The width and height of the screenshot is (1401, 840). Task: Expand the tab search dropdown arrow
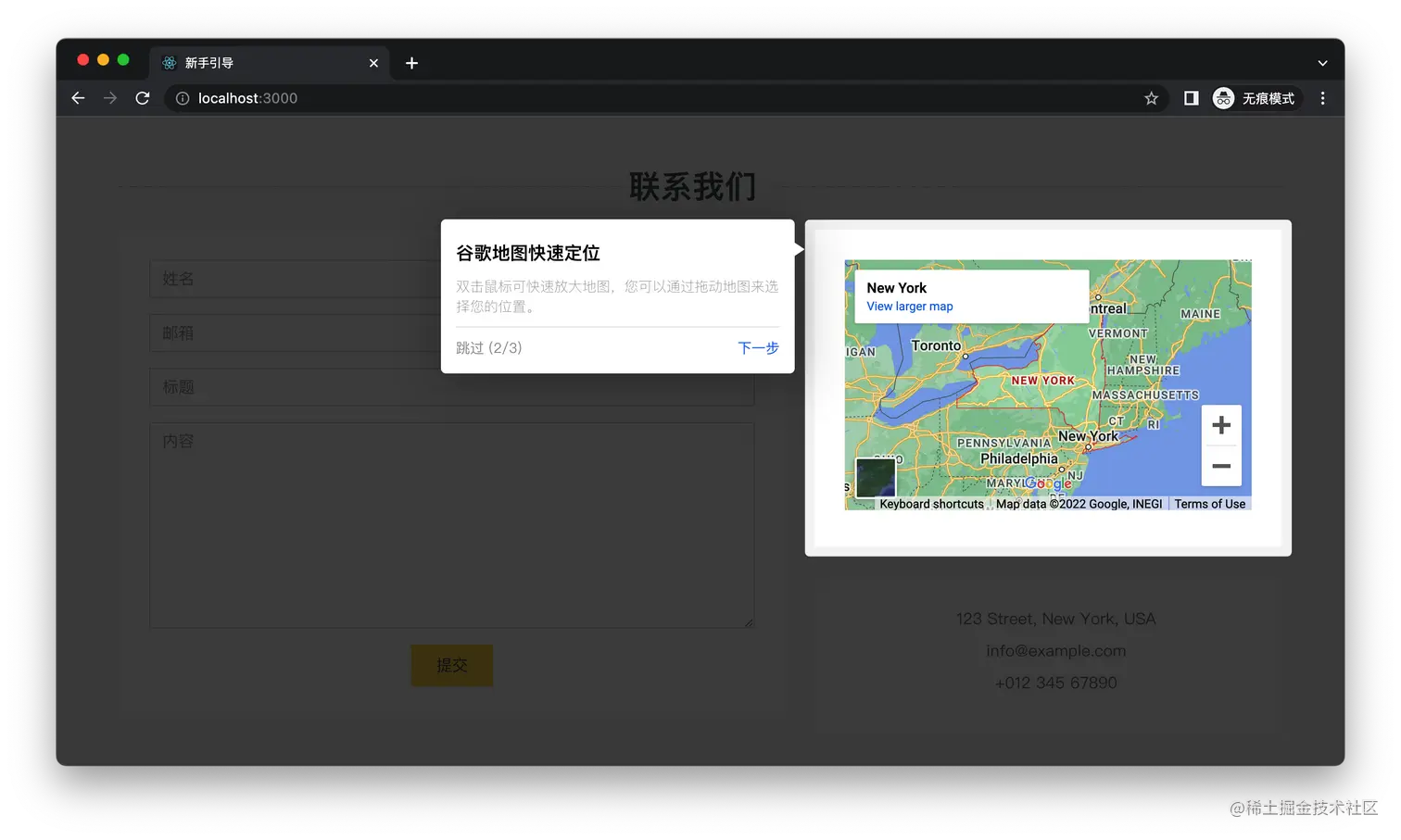pos(1322,63)
